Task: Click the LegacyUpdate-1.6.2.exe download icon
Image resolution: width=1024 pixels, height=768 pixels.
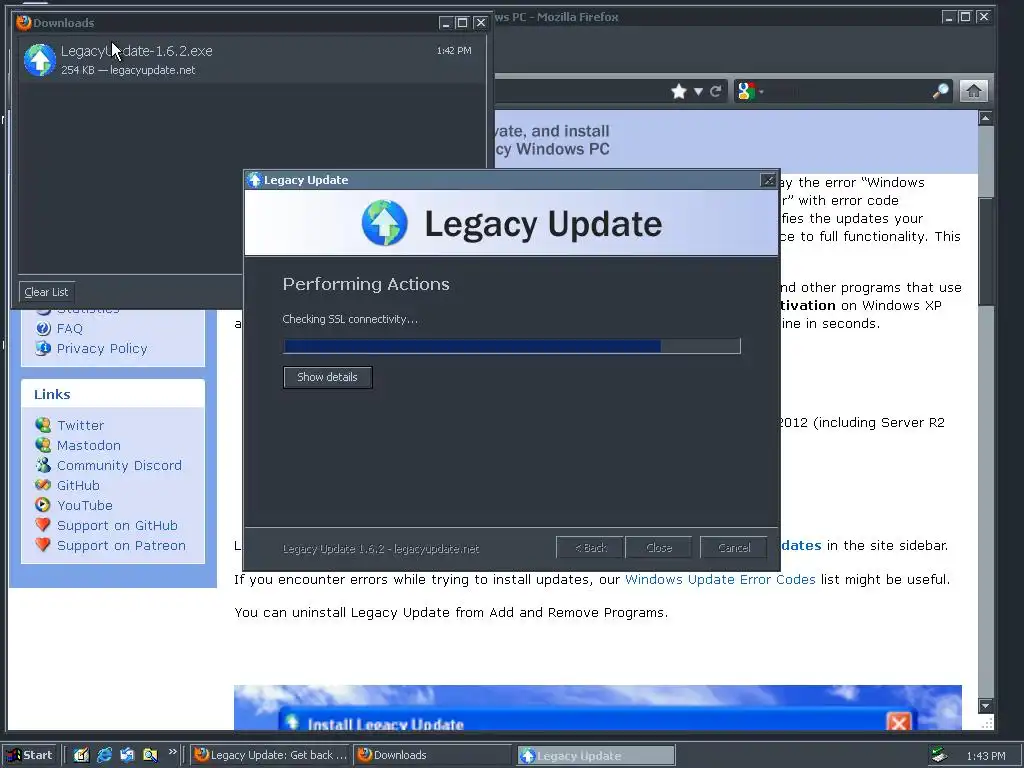Action: coord(40,59)
